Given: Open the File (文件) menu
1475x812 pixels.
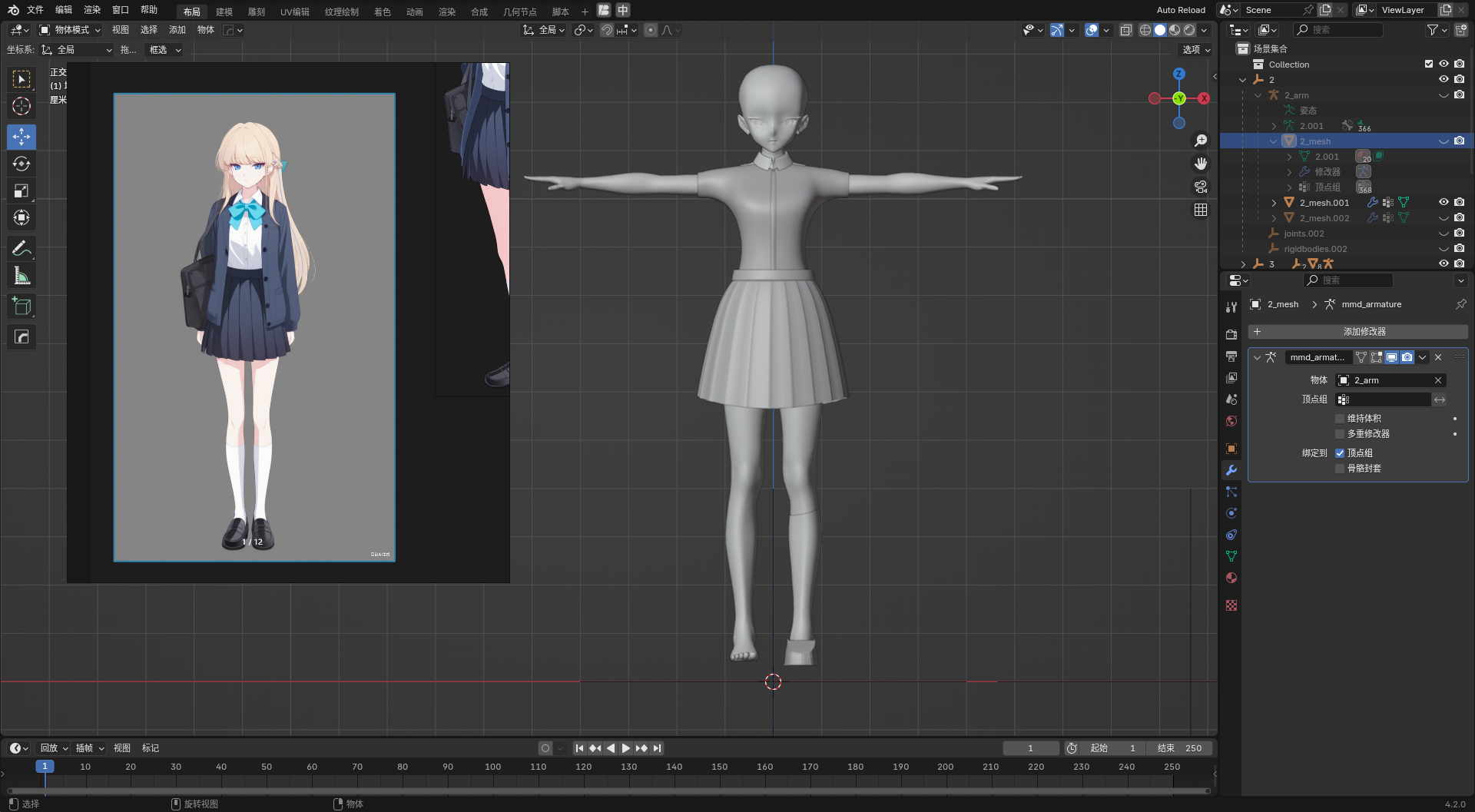Looking at the screenshot, I should [x=35, y=10].
